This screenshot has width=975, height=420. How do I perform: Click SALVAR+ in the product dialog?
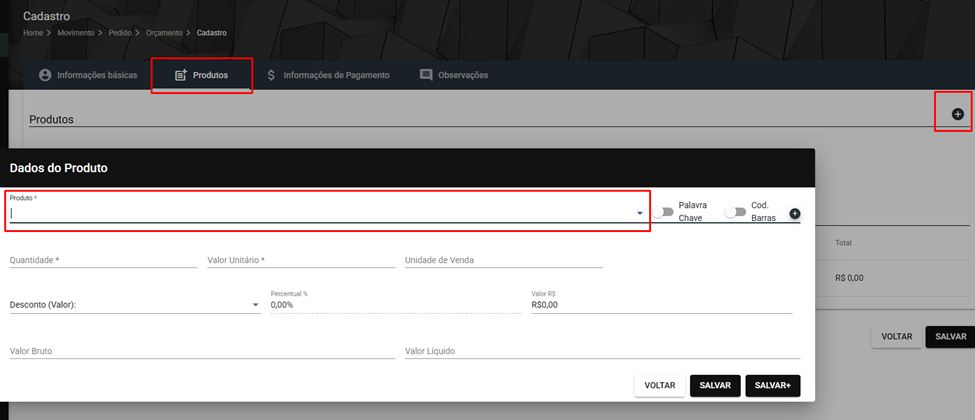click(772, 386)
